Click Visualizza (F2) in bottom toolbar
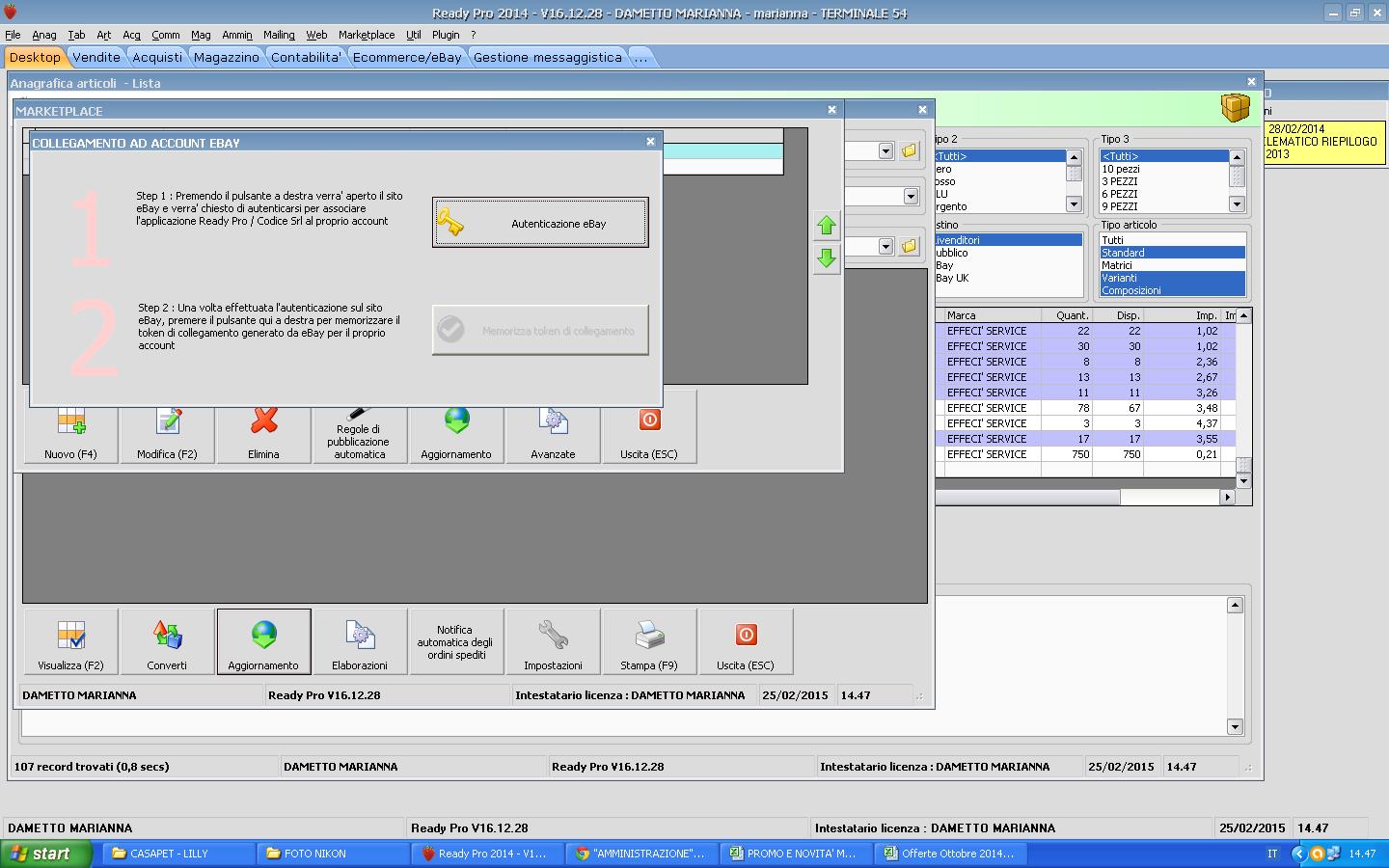 (71, 641)
